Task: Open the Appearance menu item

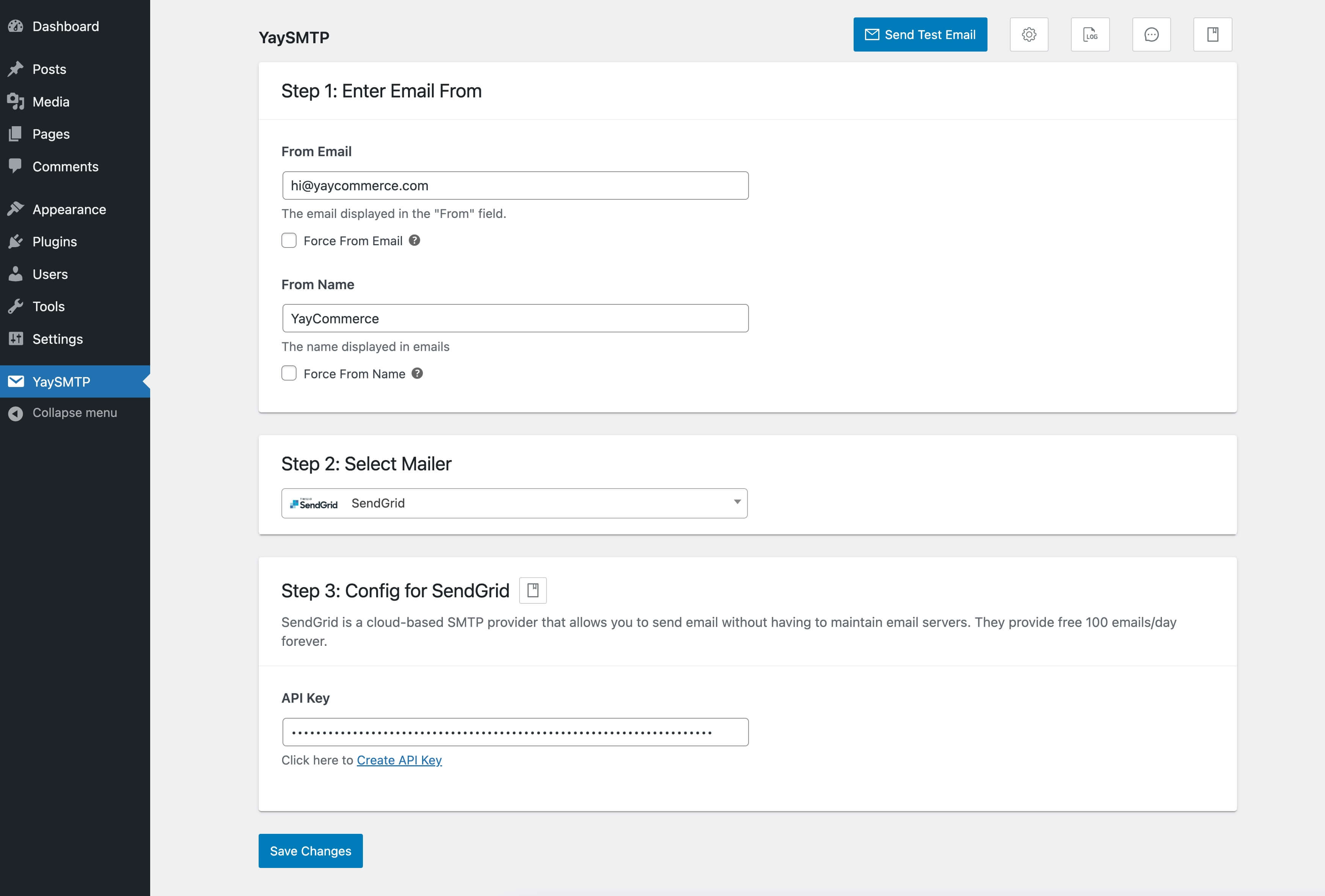Action: point(75,209)
